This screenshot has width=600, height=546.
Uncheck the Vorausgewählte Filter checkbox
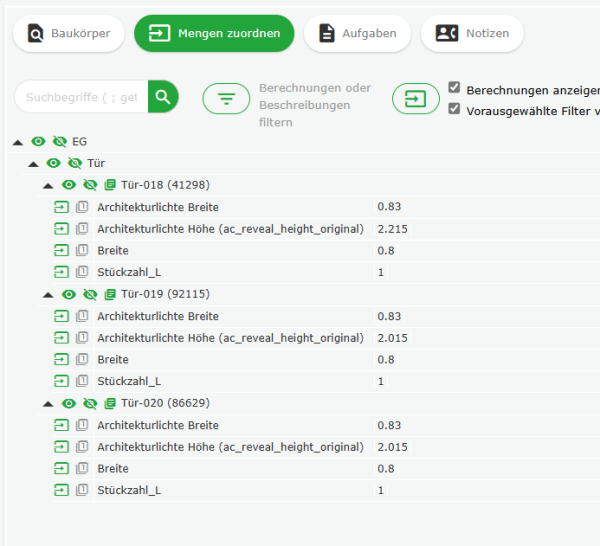[455, 109]
